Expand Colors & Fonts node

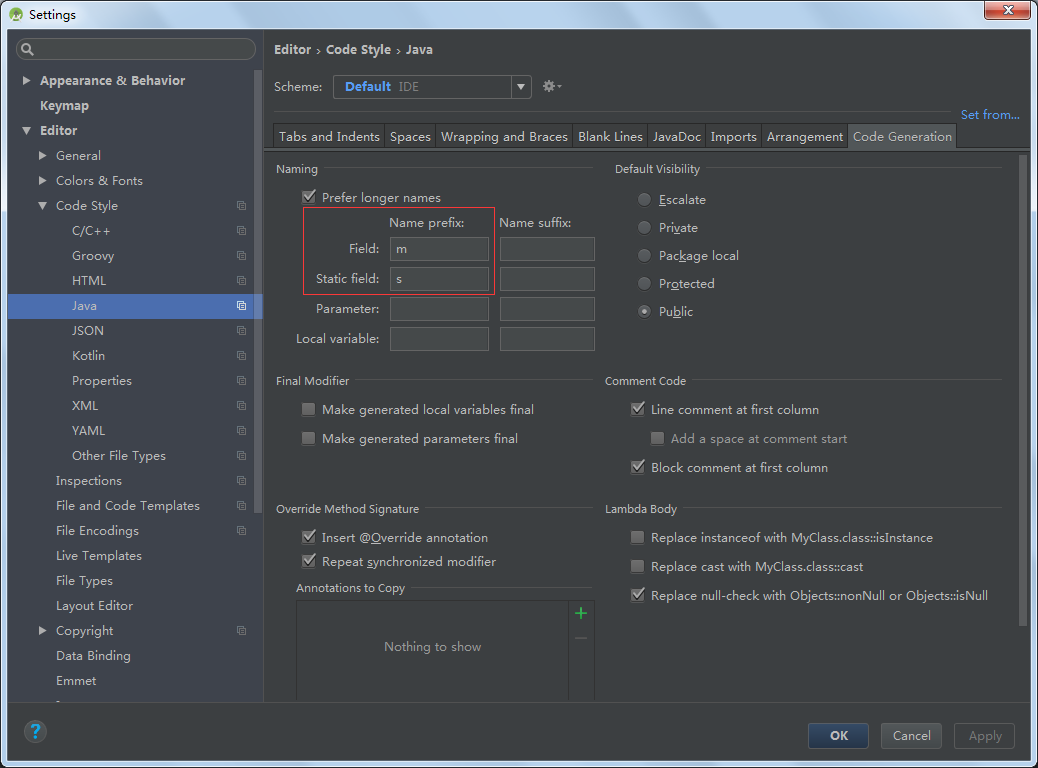(42, 180)
